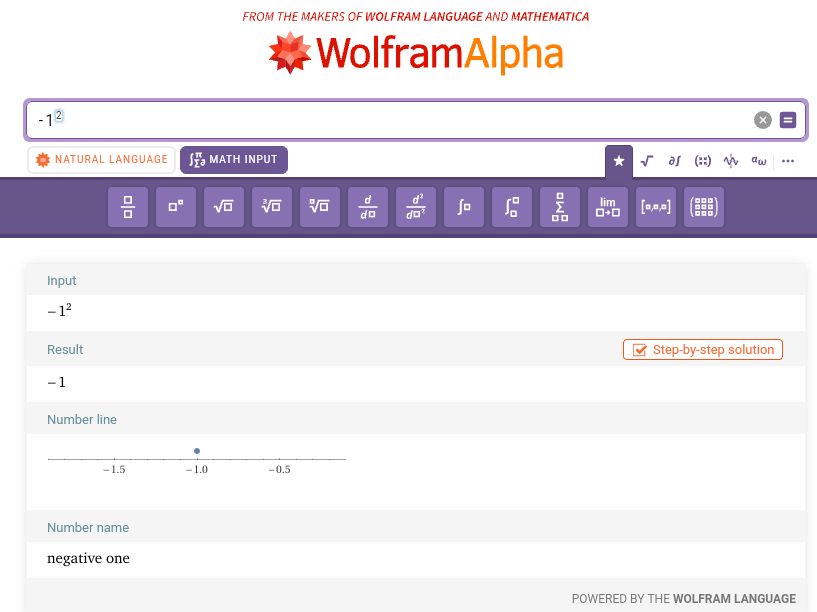Screen dimensions: 817x612
Task: Open the starred favorites keyboard tab
Action: coord(618,161)
